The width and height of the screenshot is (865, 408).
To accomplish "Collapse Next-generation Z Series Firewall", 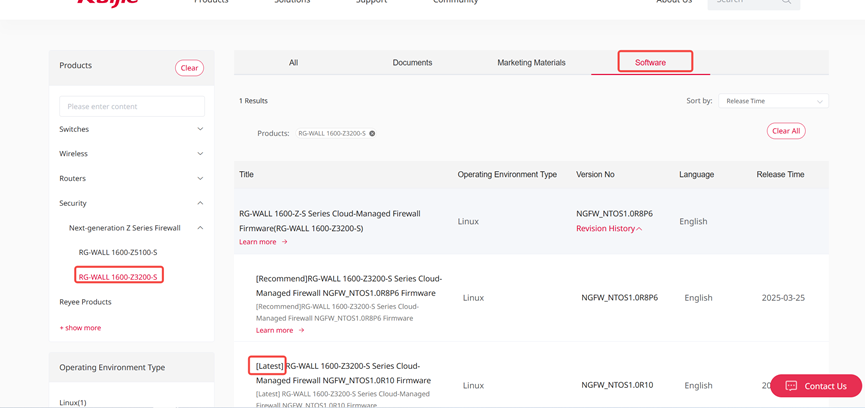I will click(200, 228).
